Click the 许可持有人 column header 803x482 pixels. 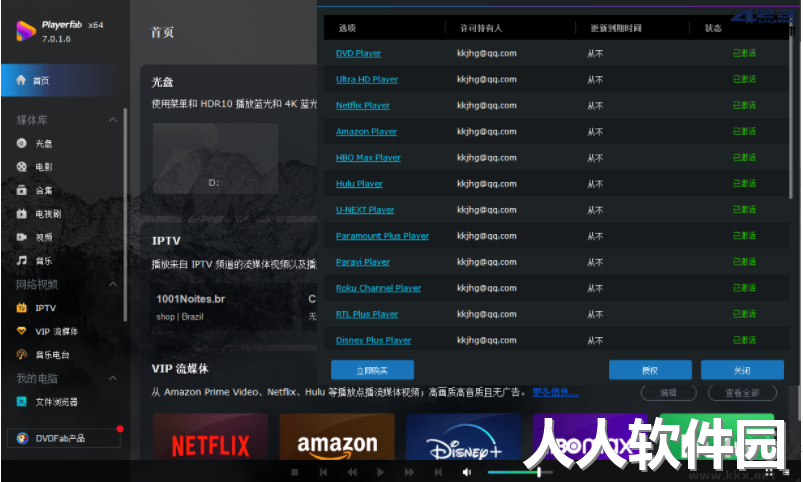(481, 28)
